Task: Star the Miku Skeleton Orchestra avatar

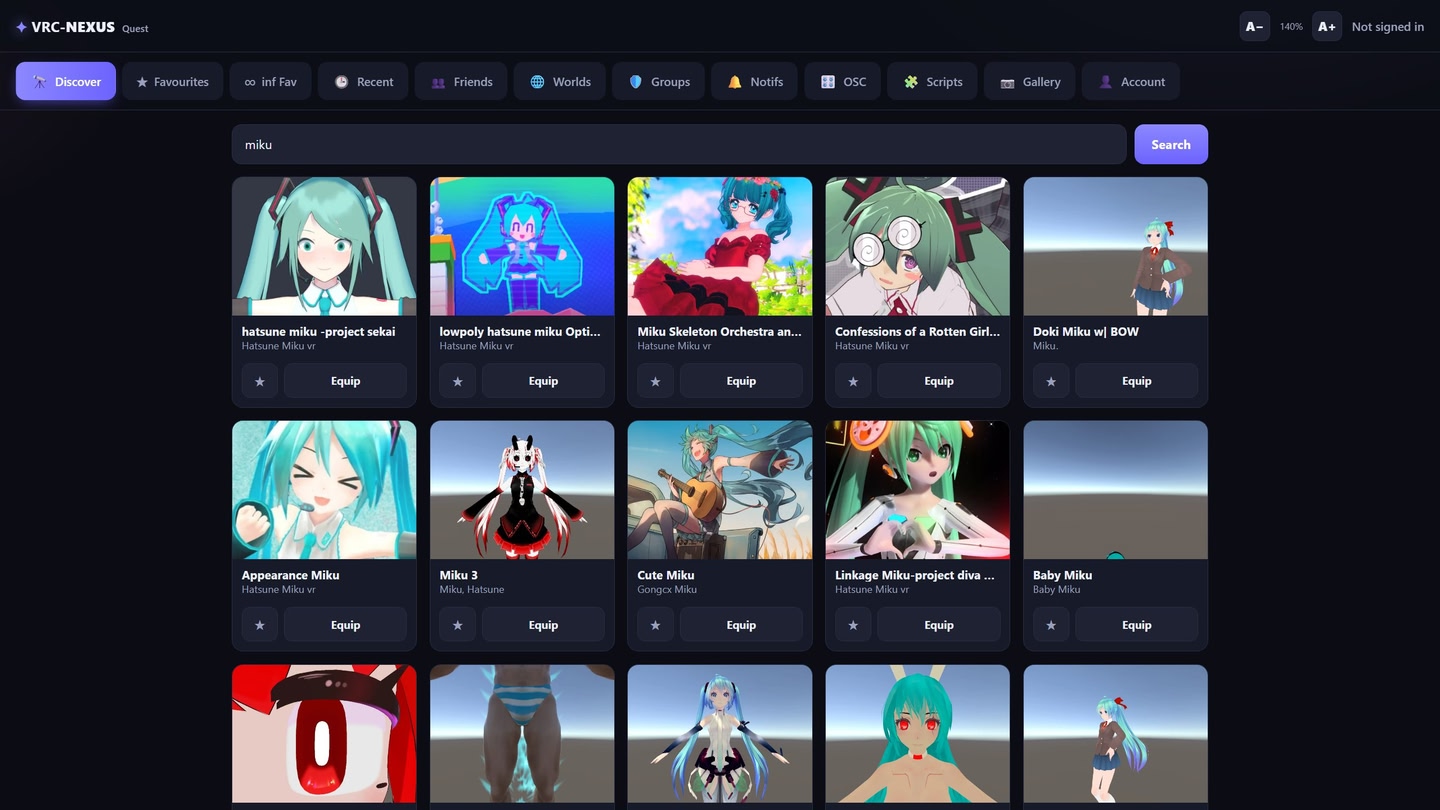Action: pos(656,381)
